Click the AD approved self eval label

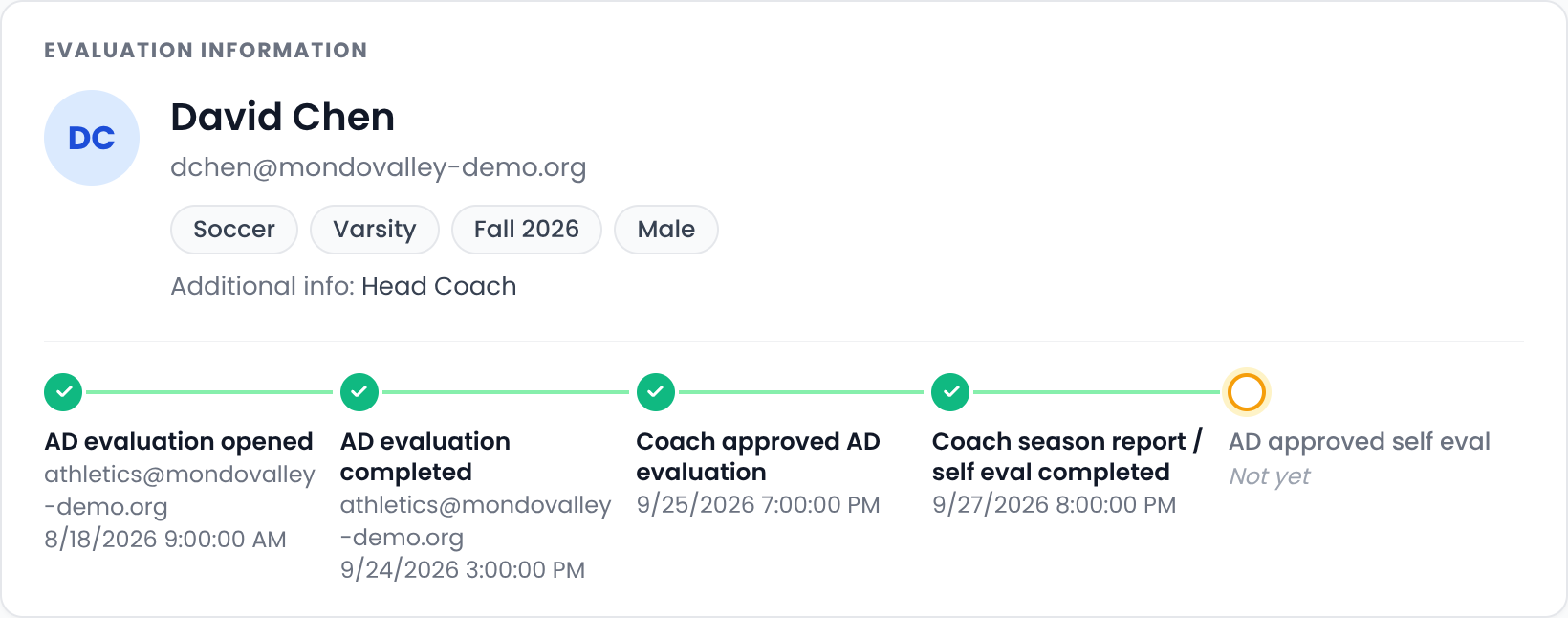[x=1360, y=441]
